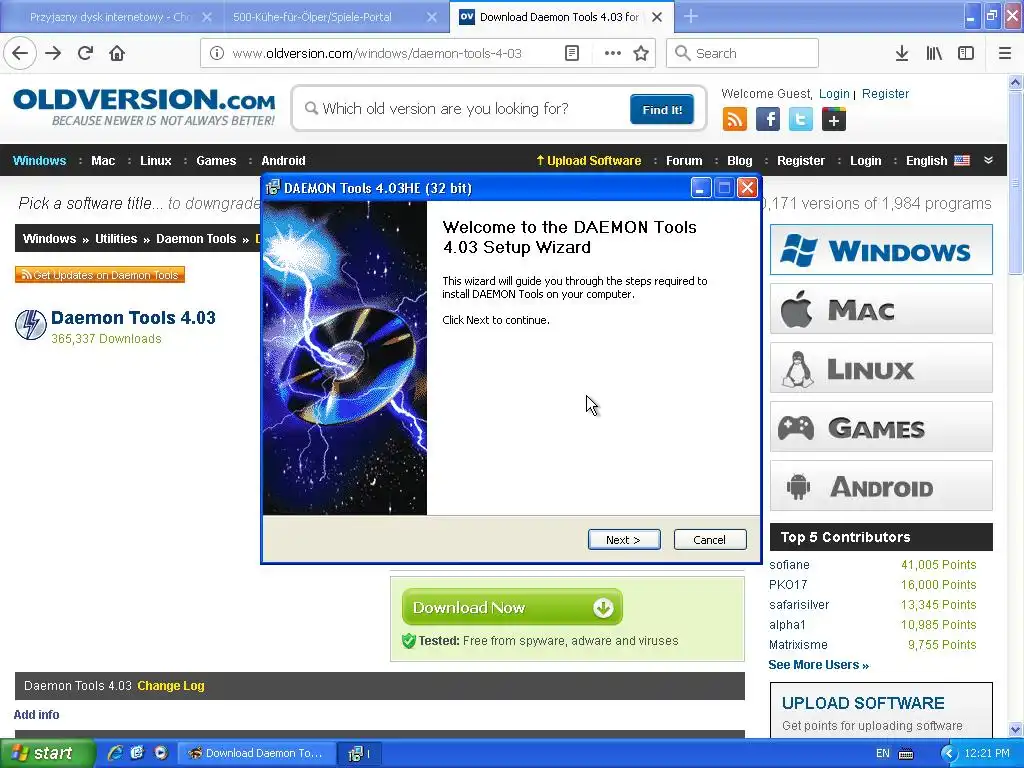Click the on-screen keyboard tray icon
Image resolution: width=1024 pixels, height=768 pixels.
tap(906, 754)
